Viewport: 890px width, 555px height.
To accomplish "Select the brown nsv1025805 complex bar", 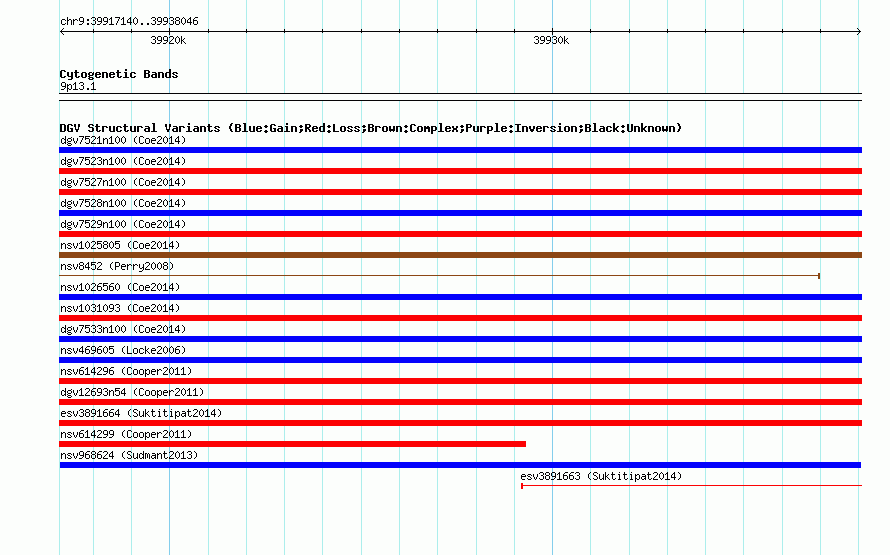I will click(x=460, y=255).
